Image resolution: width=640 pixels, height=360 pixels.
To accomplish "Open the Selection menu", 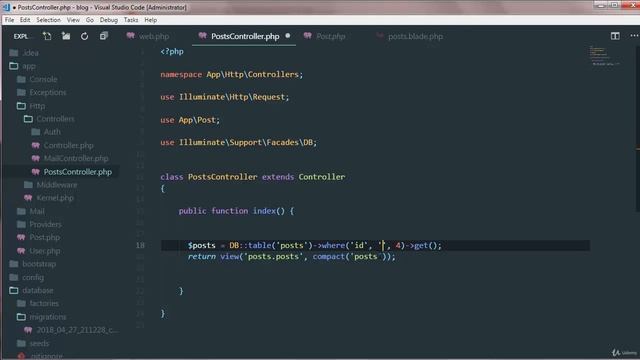I will pyautogui.click(x=48, y=20).
